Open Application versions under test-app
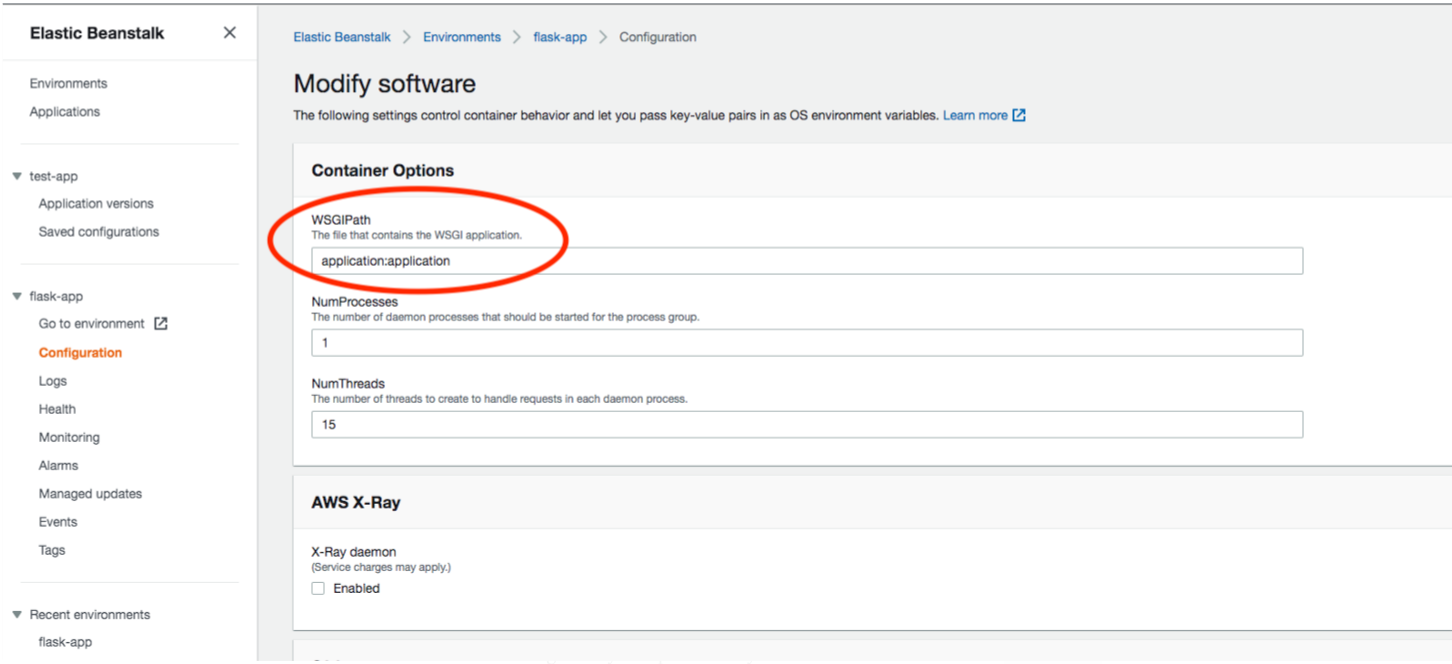The image size is (1452, 664). click(95, 203)
